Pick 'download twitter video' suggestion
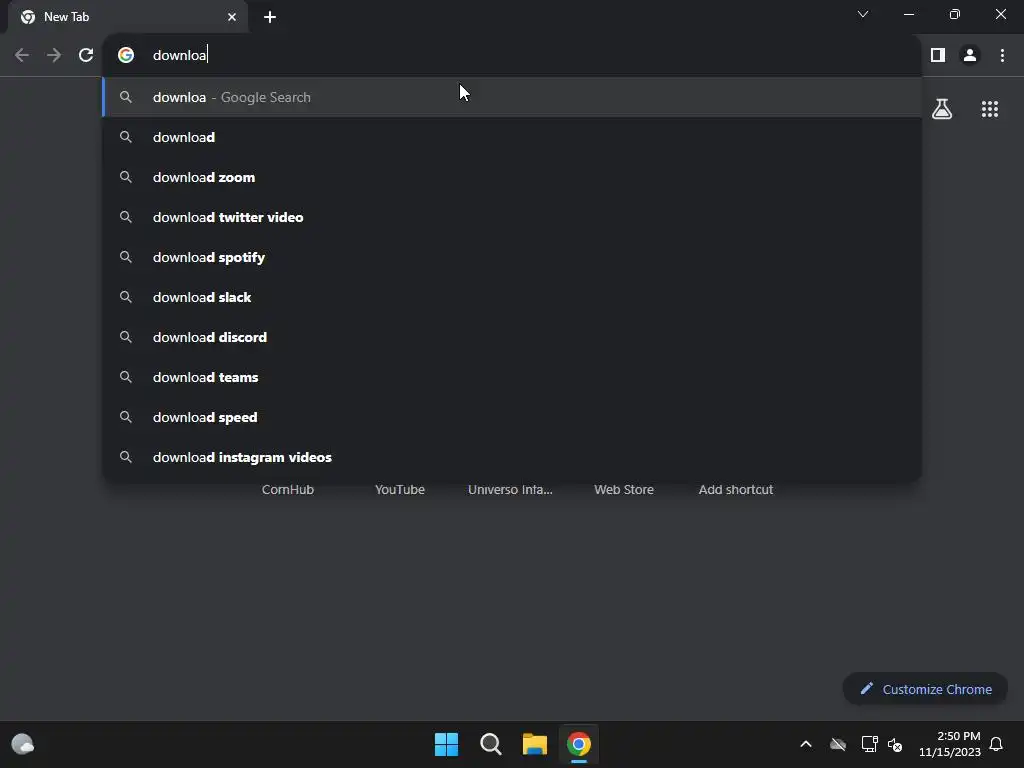Image resolution: width=1024 pixels, height=768 pixels. [513, 217]
